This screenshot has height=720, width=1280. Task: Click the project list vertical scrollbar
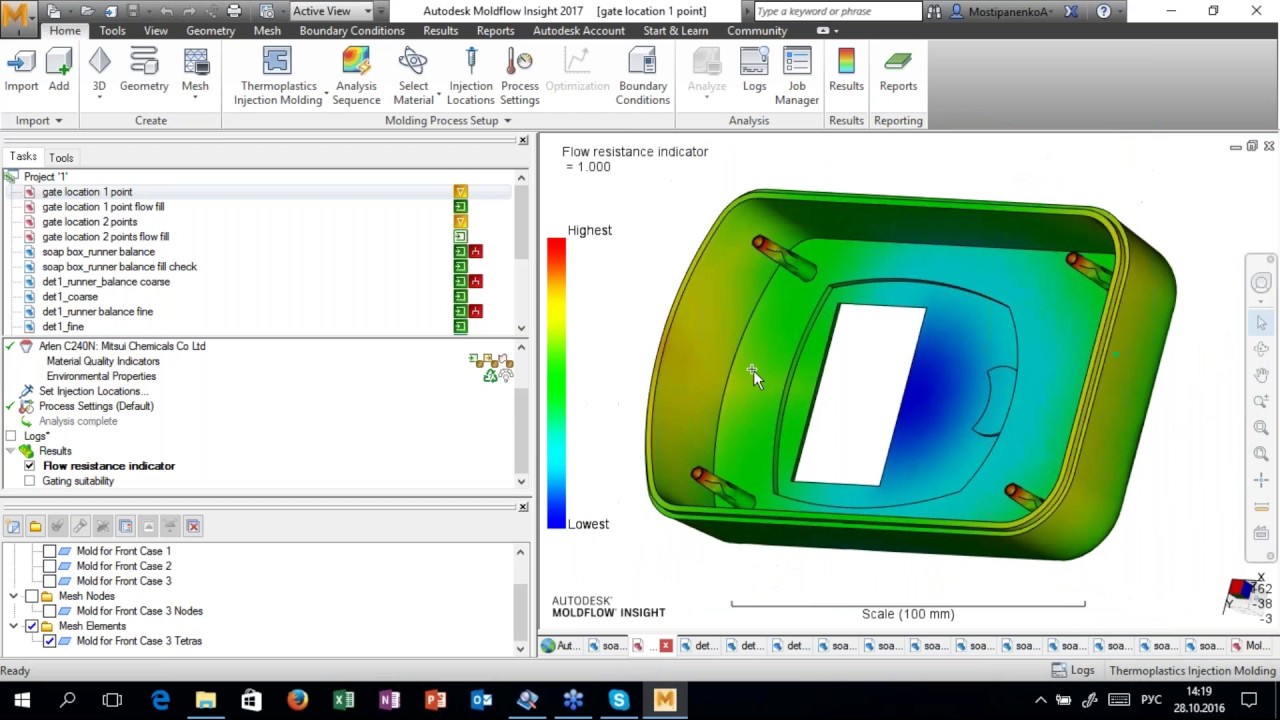click(x=521, y=252)
